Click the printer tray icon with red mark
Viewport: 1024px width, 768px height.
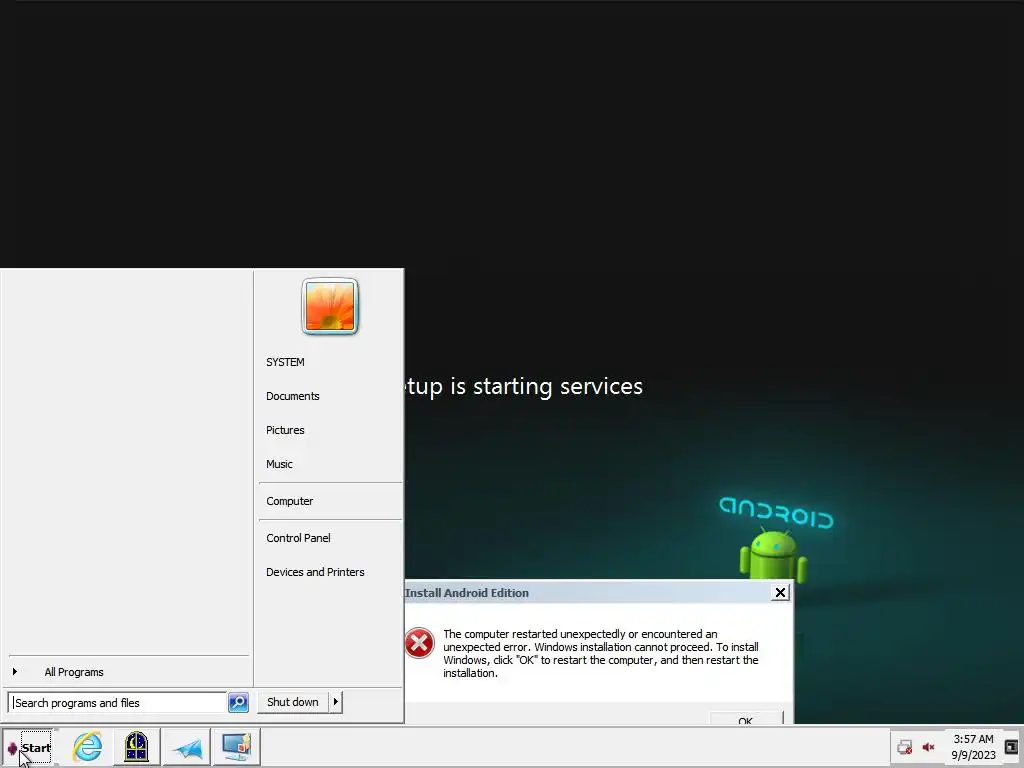[904, 747]
